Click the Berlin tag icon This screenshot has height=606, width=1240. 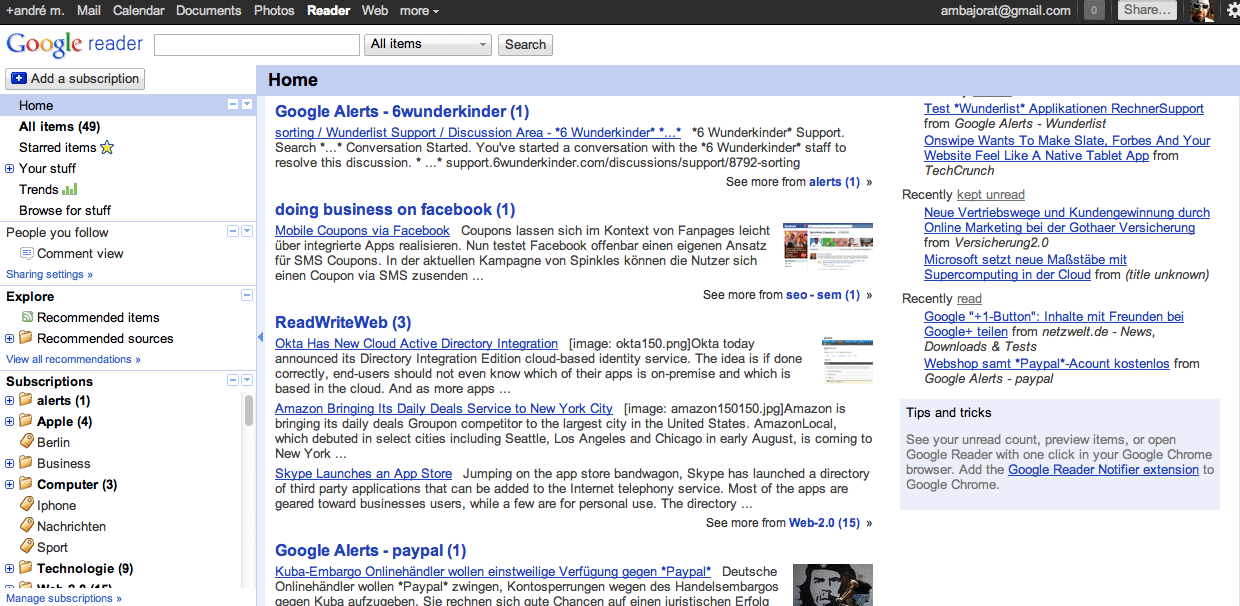(x=27, y=442)
